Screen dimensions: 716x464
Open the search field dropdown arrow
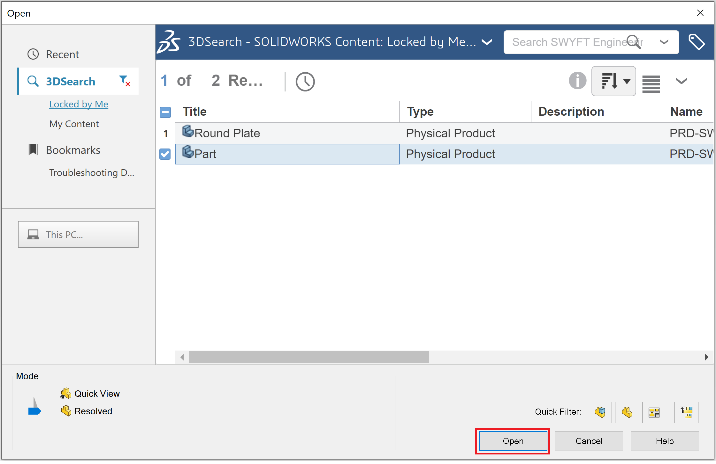(x=664, y=42)
